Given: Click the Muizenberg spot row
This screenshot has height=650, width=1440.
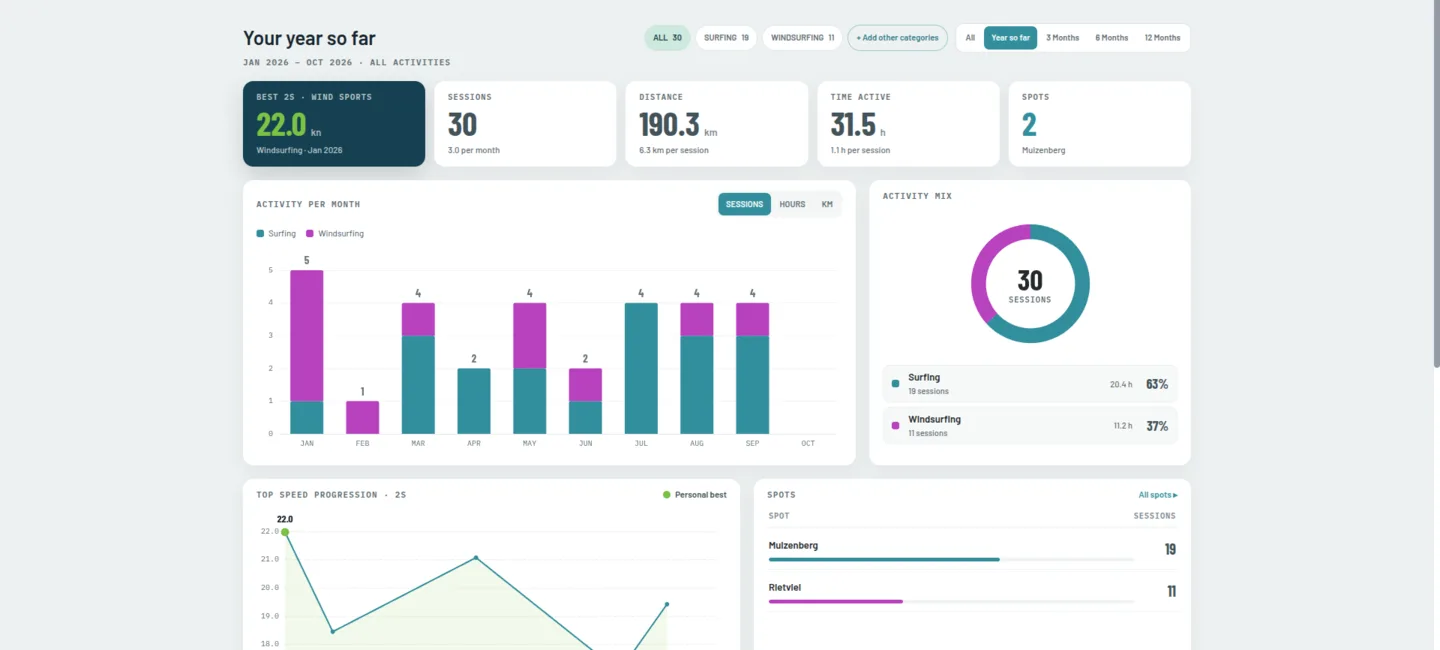Looking at the screenshot, I should (972, 550).
